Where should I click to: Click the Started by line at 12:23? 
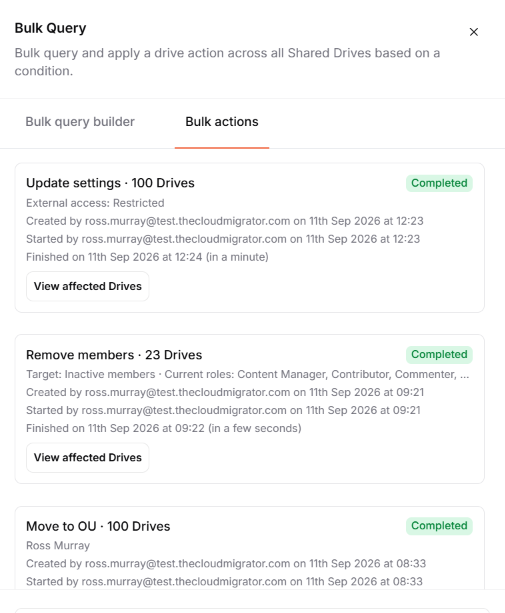click(223, 239)
